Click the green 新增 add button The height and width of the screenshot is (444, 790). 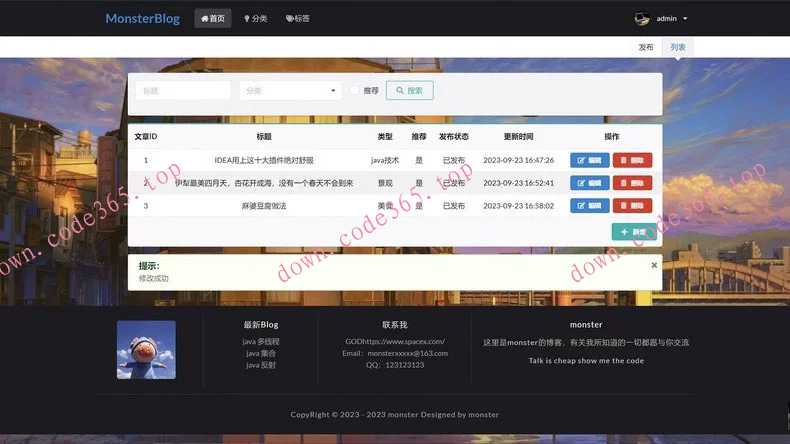click(634, 232)
